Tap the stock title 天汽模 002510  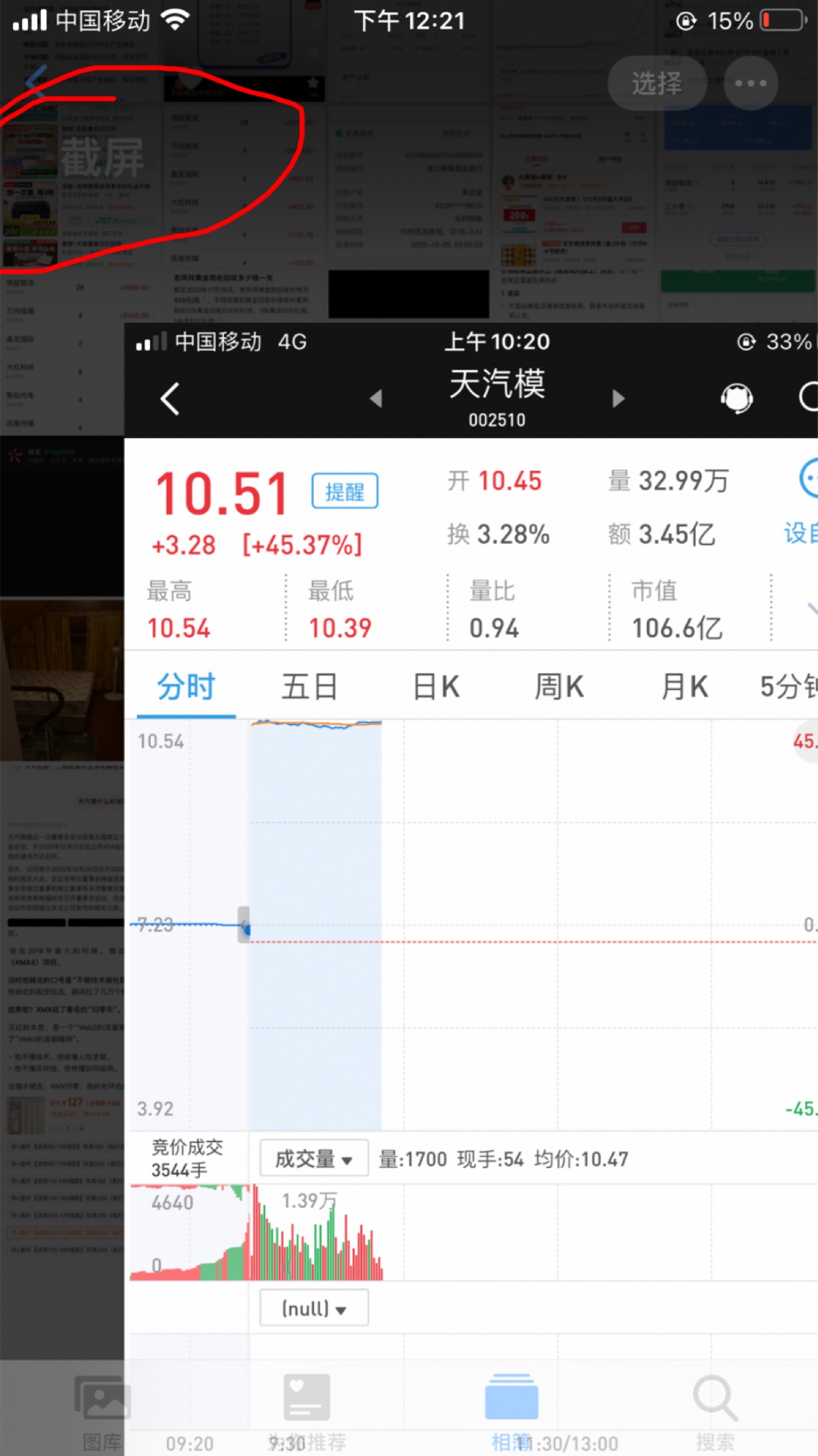point(497,398)
